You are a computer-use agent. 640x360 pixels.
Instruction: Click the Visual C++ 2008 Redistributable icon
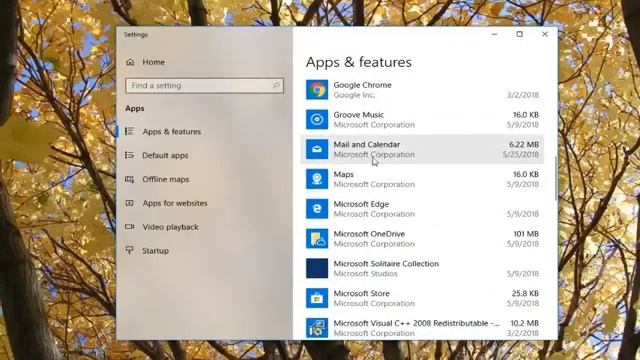pyautogui.click(x=317, y=328)
